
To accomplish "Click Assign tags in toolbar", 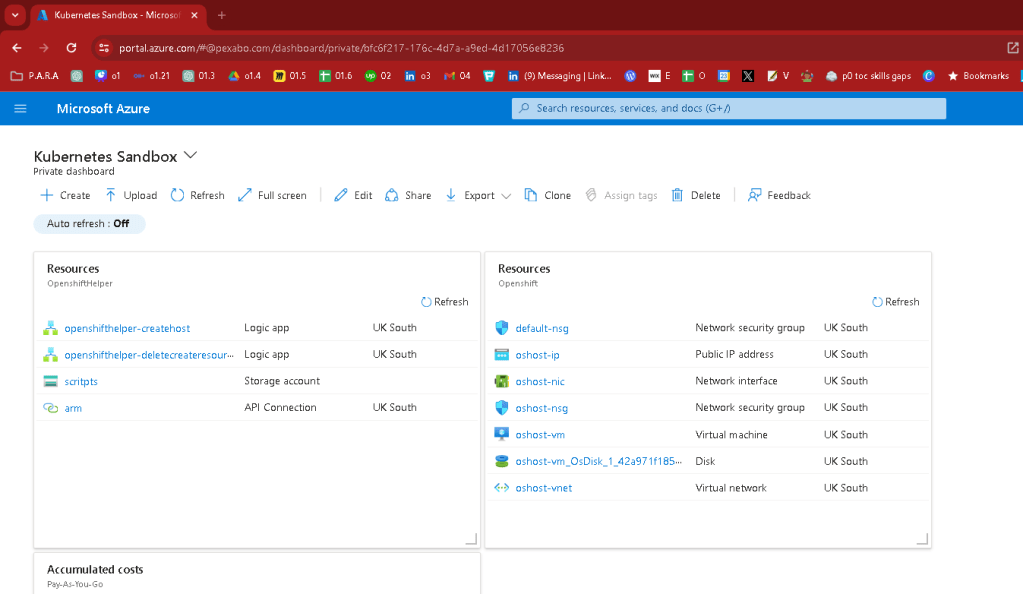I will (x=621, y=195).
